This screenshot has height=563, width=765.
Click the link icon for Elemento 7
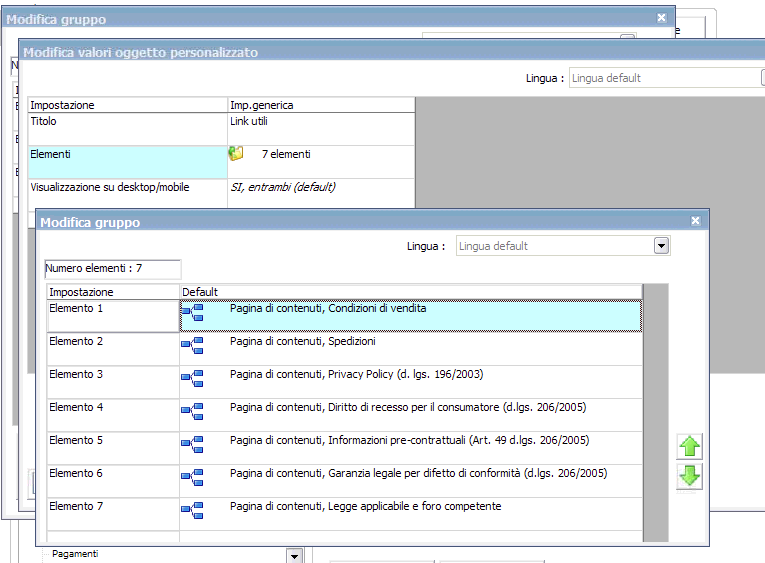[192, 511]
